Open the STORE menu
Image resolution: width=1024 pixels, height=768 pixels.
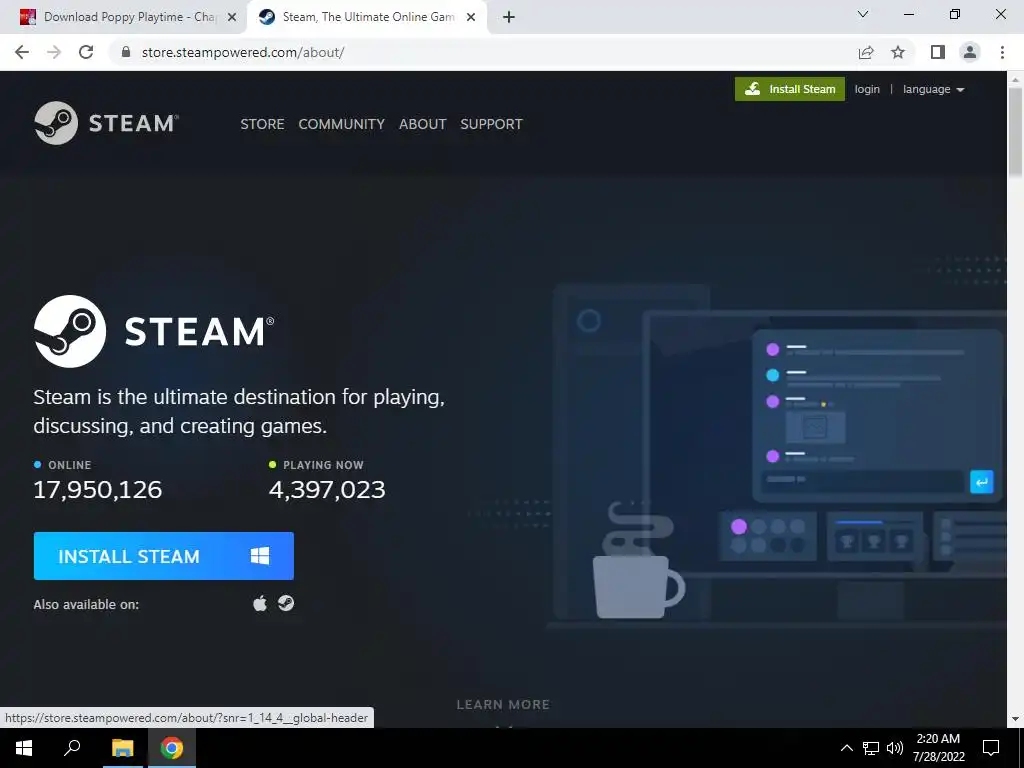(262, 124)
